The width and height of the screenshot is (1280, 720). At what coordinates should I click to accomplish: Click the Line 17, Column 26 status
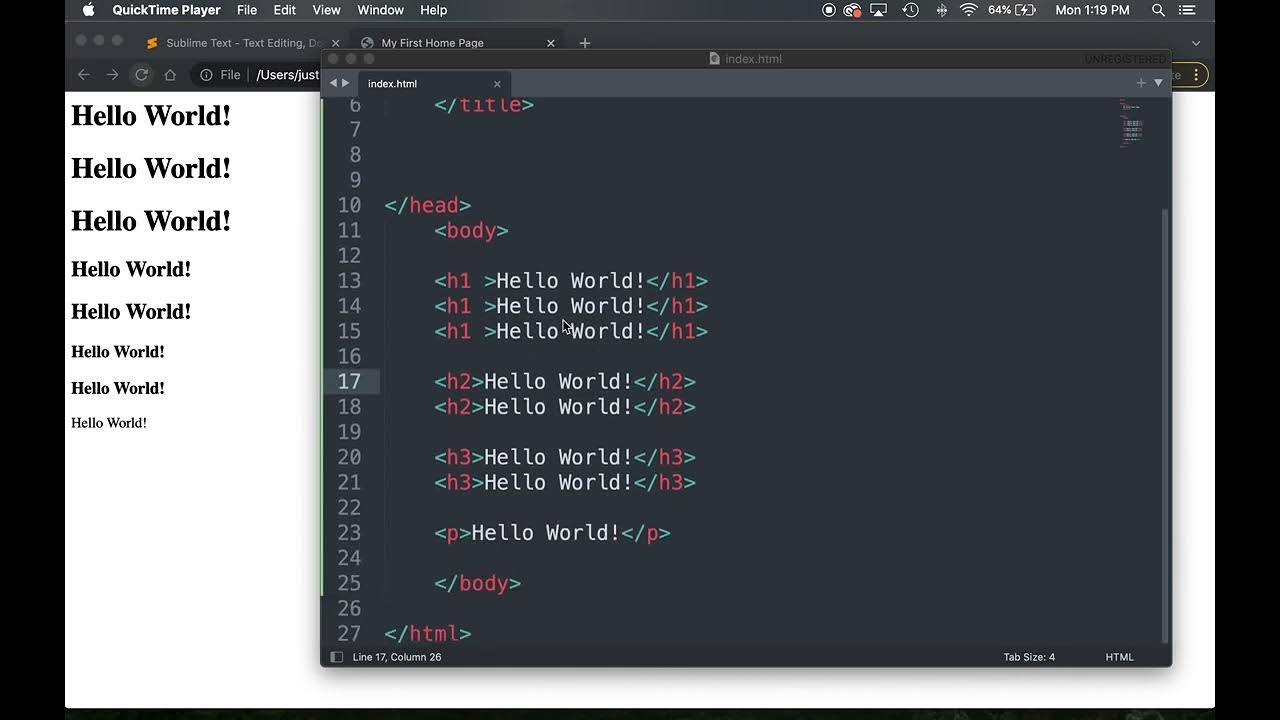click(x=397, y=657)
